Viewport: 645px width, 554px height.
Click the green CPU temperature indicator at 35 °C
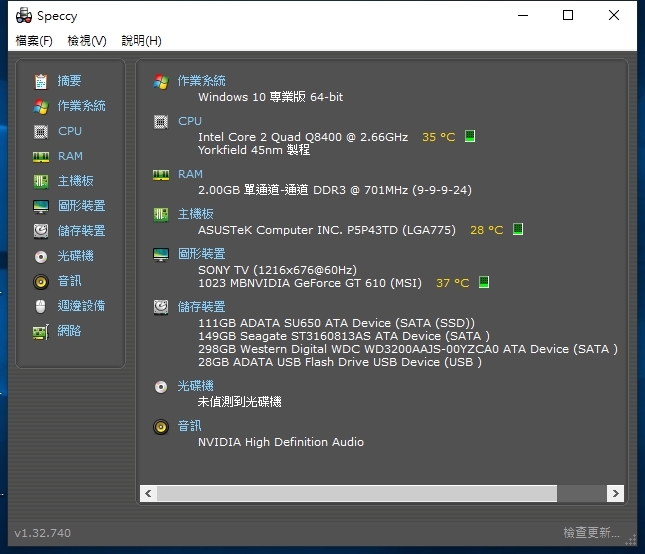coord(470,136)
